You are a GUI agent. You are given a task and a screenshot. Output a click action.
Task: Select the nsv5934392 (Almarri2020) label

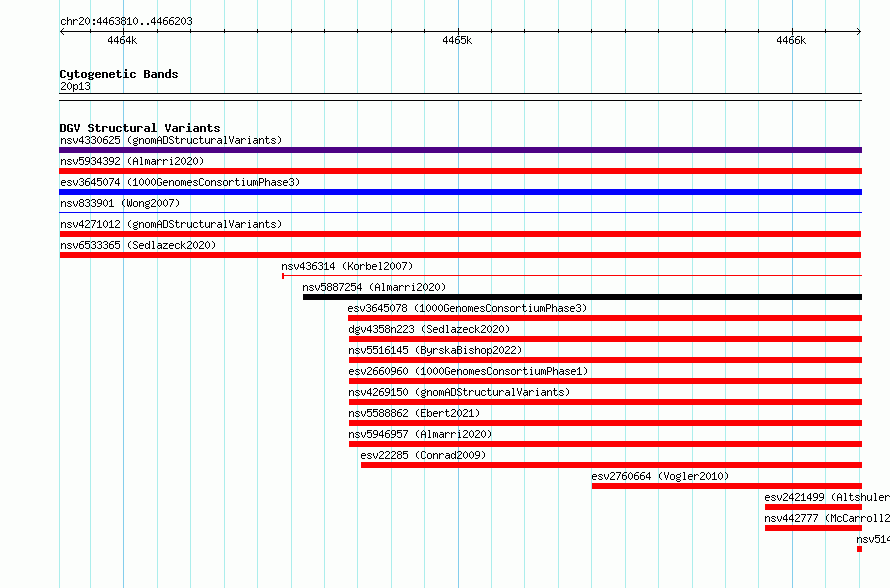pyautogui.click(x=132, y=161)
